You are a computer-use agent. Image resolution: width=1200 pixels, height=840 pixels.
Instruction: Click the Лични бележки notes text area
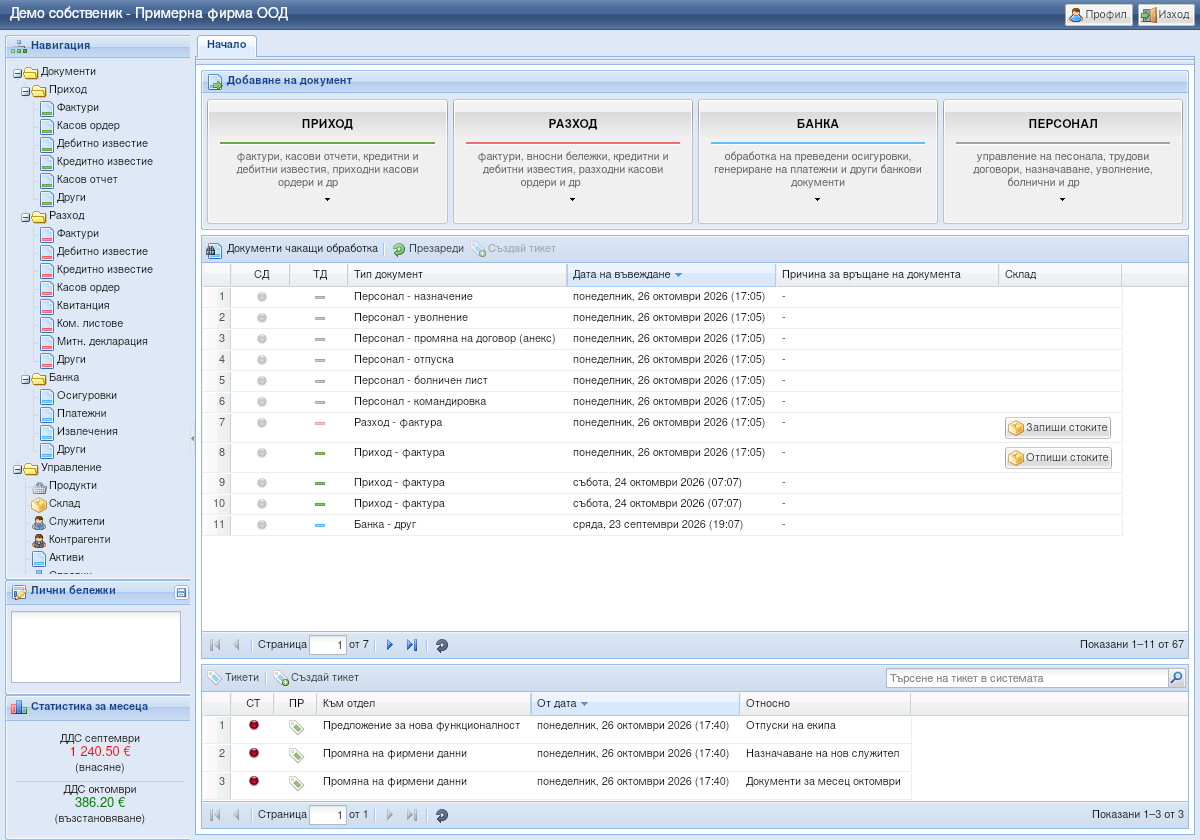tap(96, 647)
